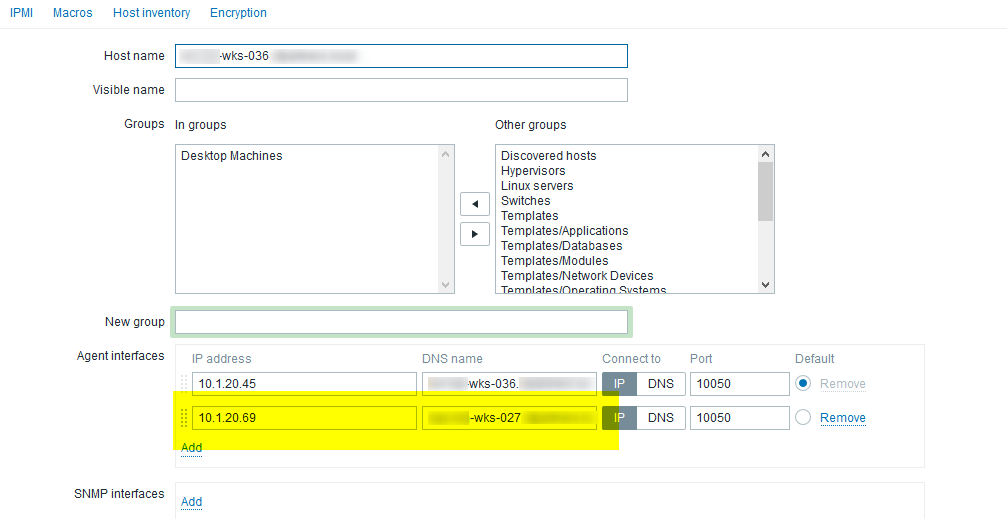Open the Encryption tab
This screenshot has width=1007, height=519.
click(238, 13)
